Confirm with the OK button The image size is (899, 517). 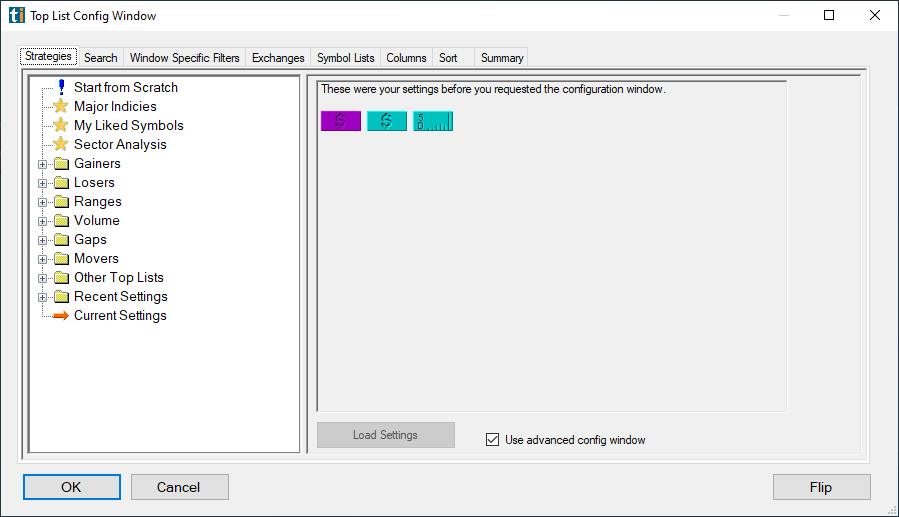(72, 487)
